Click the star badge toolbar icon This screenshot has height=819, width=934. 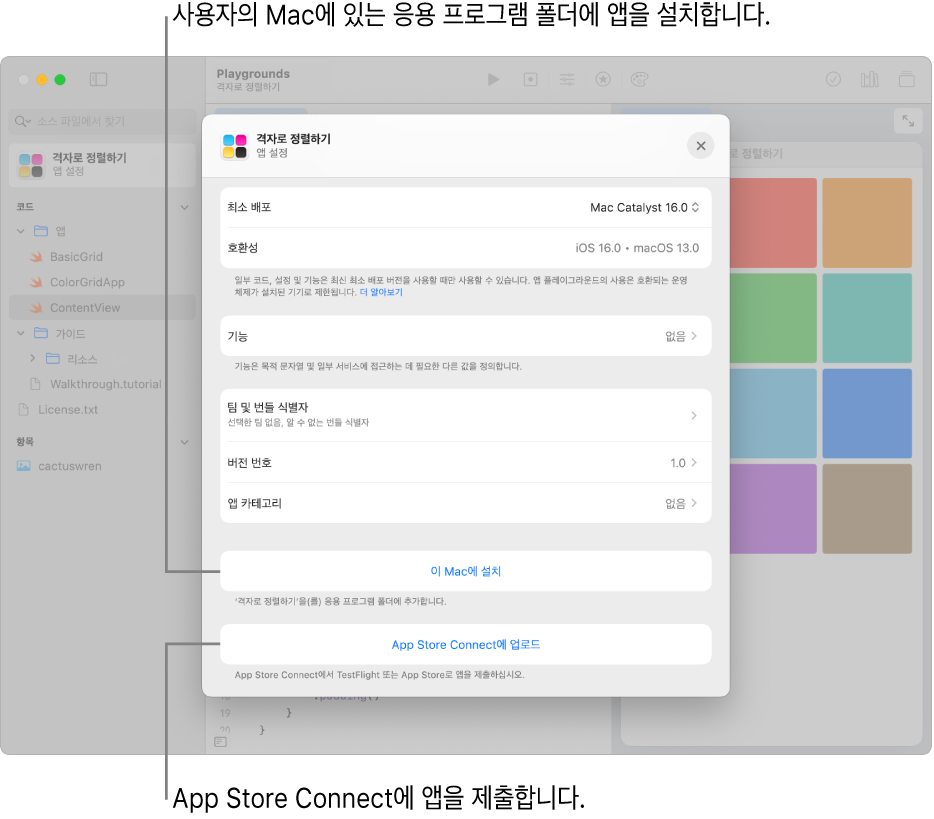click(x=603, y=79)
